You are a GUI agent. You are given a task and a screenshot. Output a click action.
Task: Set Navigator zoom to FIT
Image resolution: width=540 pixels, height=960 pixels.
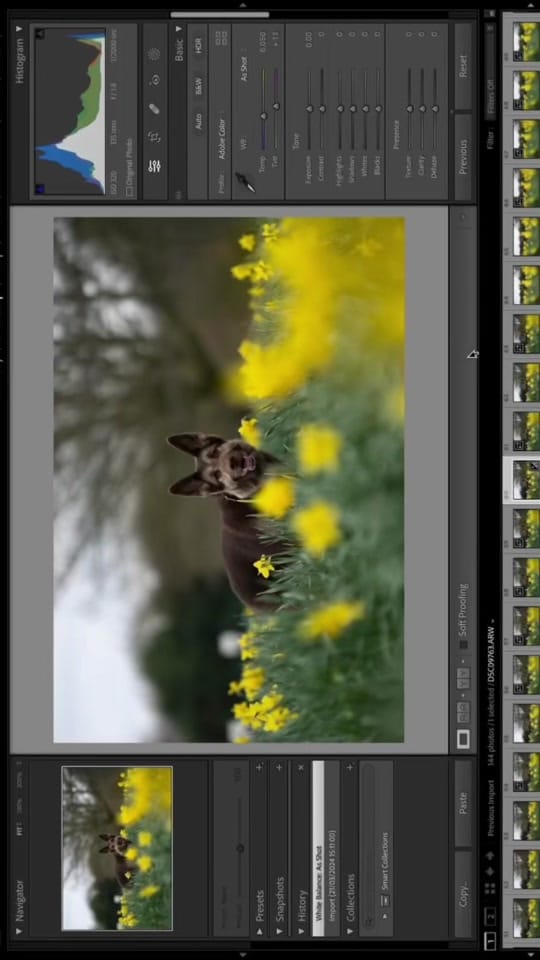pos(19,831)
